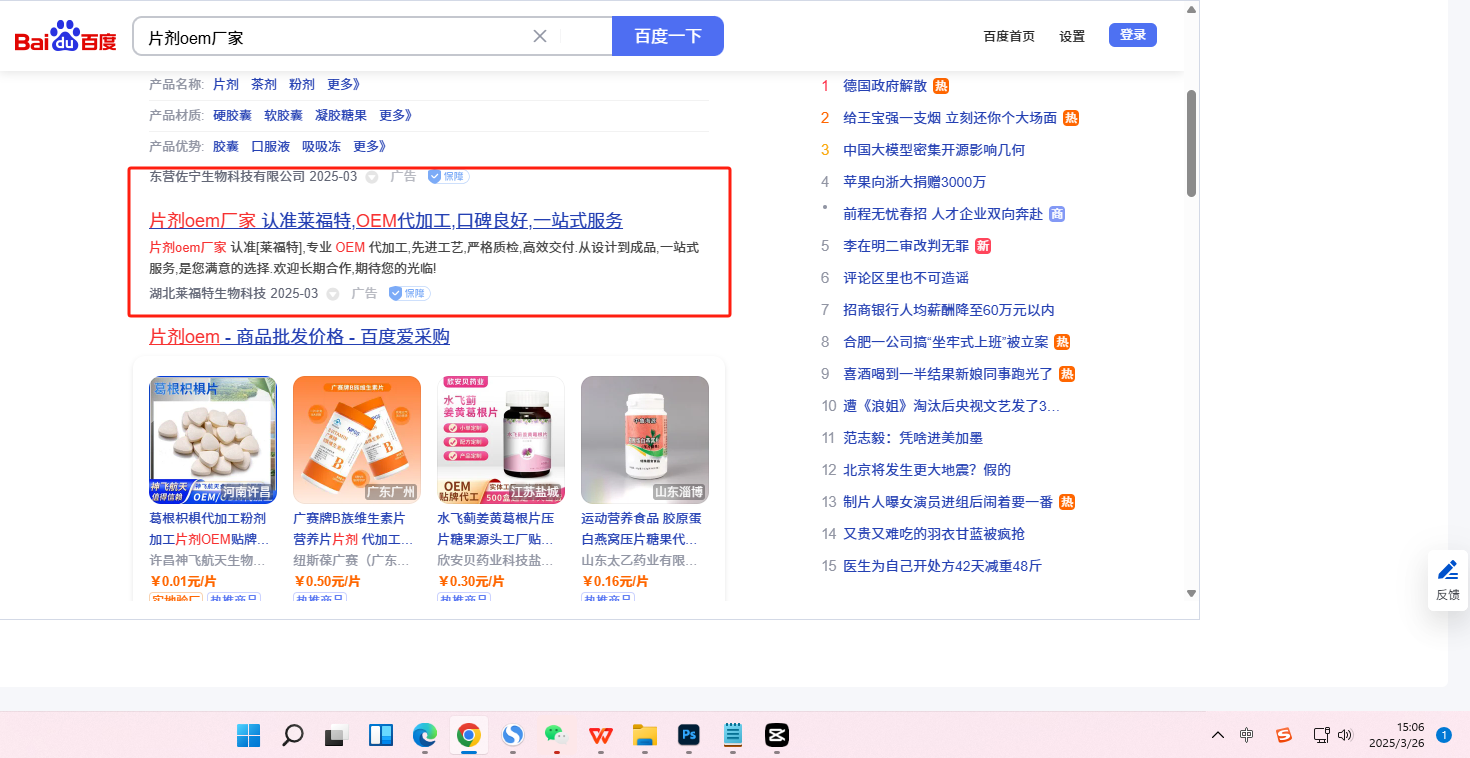Click the 新 tag next to 李在明二审改判无罪

(983, 246)
